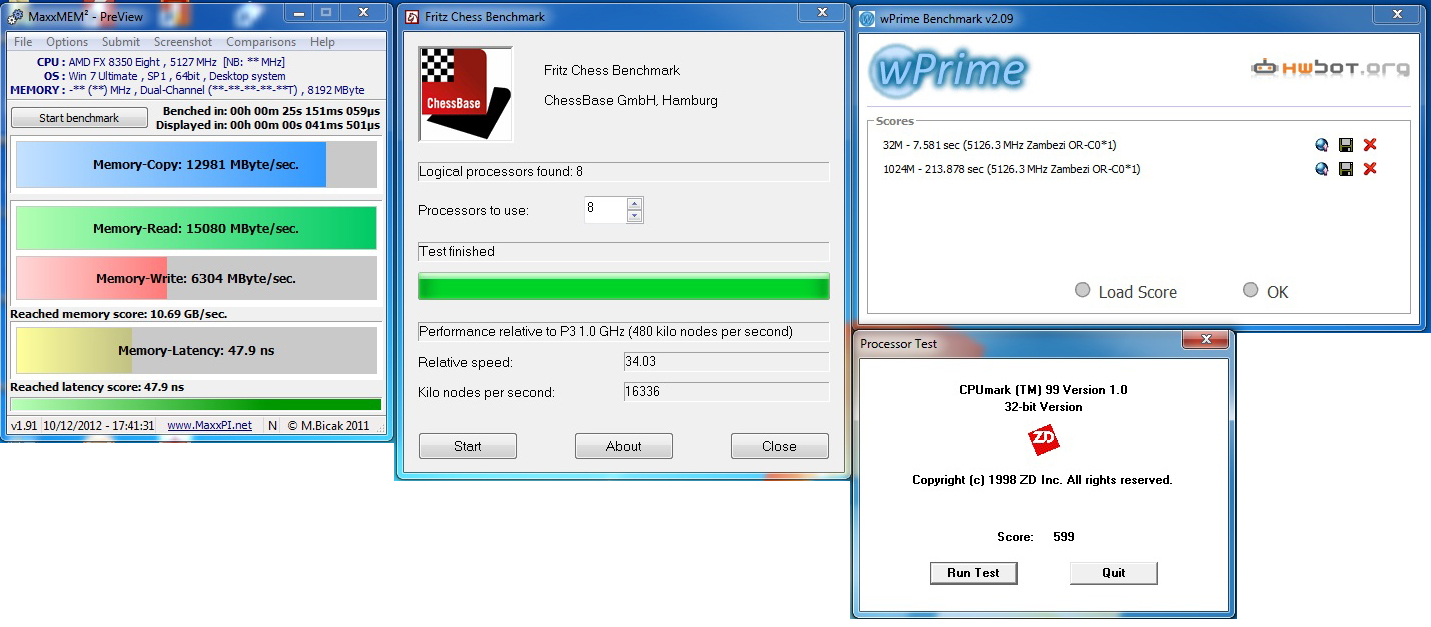Save the 32M score with floppy icon

[x=1346, y=145]
